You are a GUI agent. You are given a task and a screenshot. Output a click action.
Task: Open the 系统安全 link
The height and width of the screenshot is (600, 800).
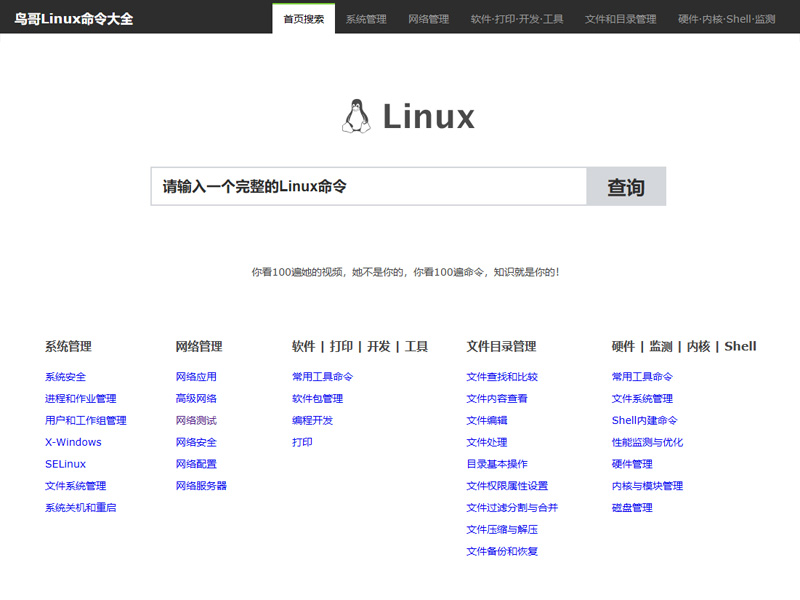pyautogui.click(x=65, y=377)
